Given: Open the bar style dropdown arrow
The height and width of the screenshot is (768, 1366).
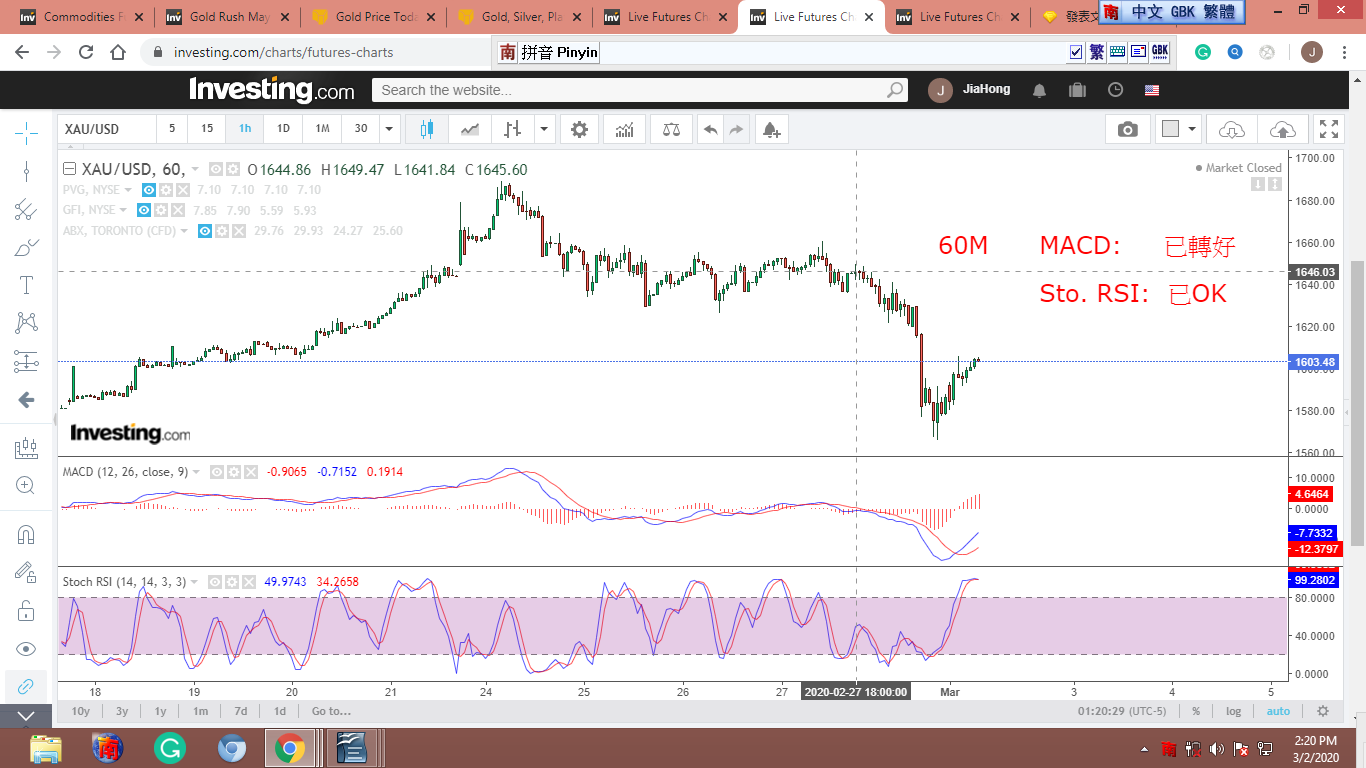Looking at the screenshot, I should 544,129.
